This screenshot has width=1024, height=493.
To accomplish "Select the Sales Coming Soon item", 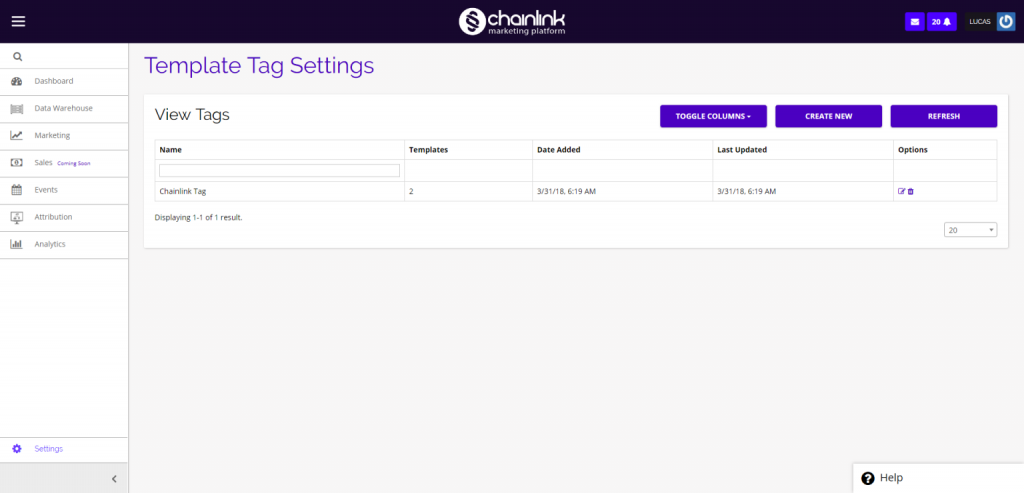I will point(64,163).
